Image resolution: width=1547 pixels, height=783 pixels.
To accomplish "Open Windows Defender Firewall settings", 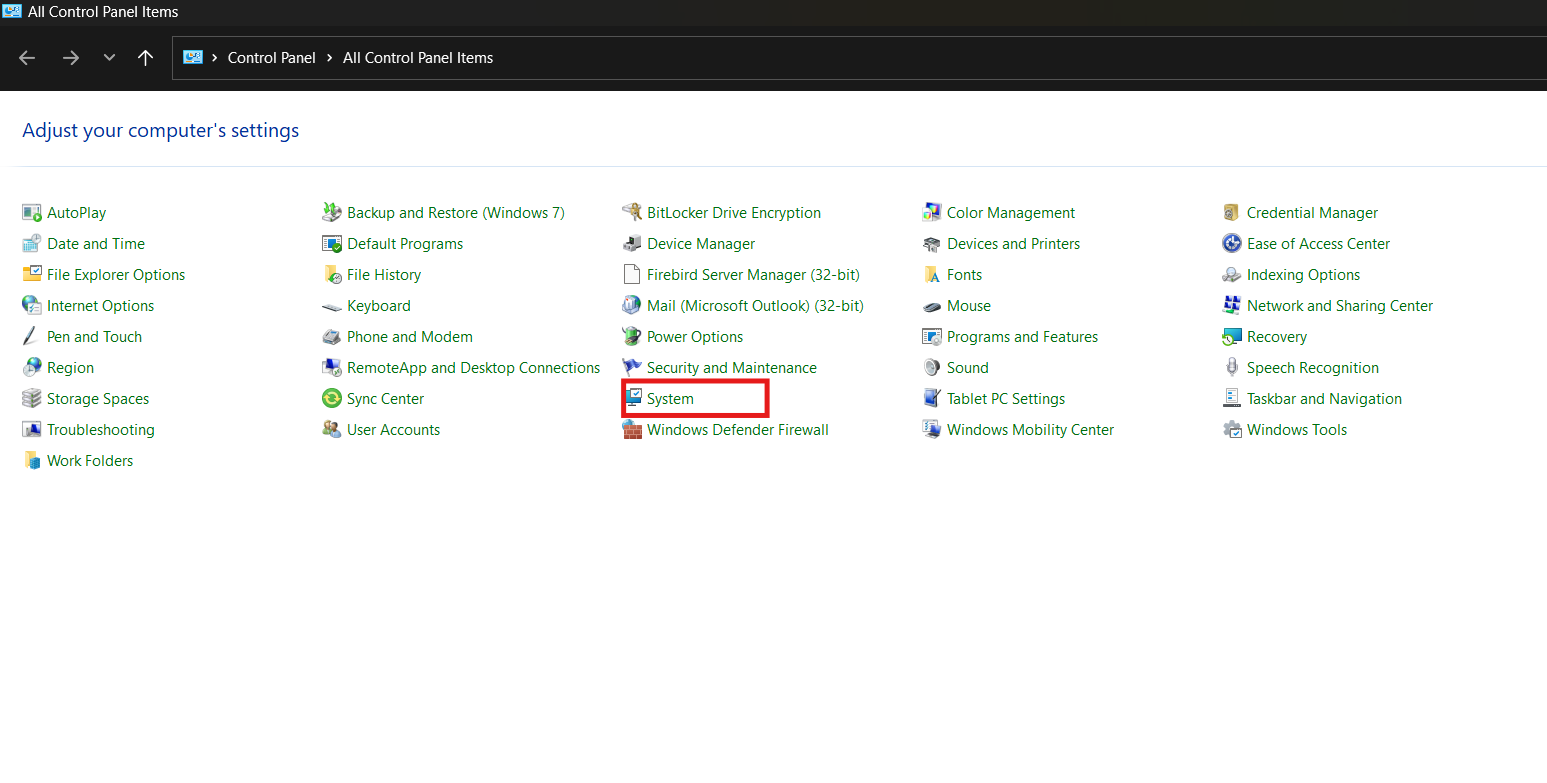I will click(x=737, y=429).
